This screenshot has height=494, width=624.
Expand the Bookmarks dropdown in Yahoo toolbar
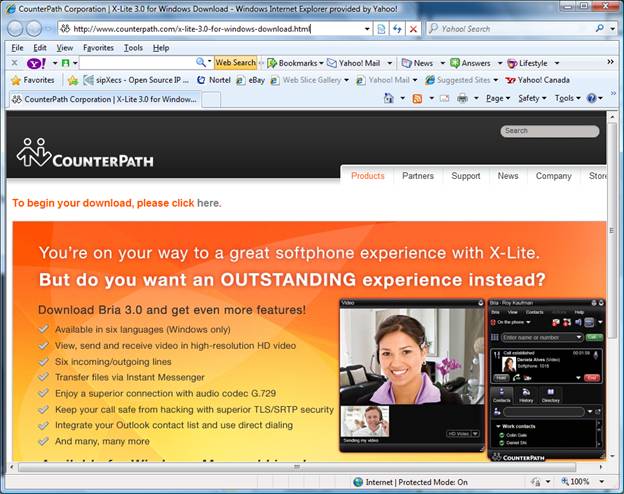click(321, 63)
